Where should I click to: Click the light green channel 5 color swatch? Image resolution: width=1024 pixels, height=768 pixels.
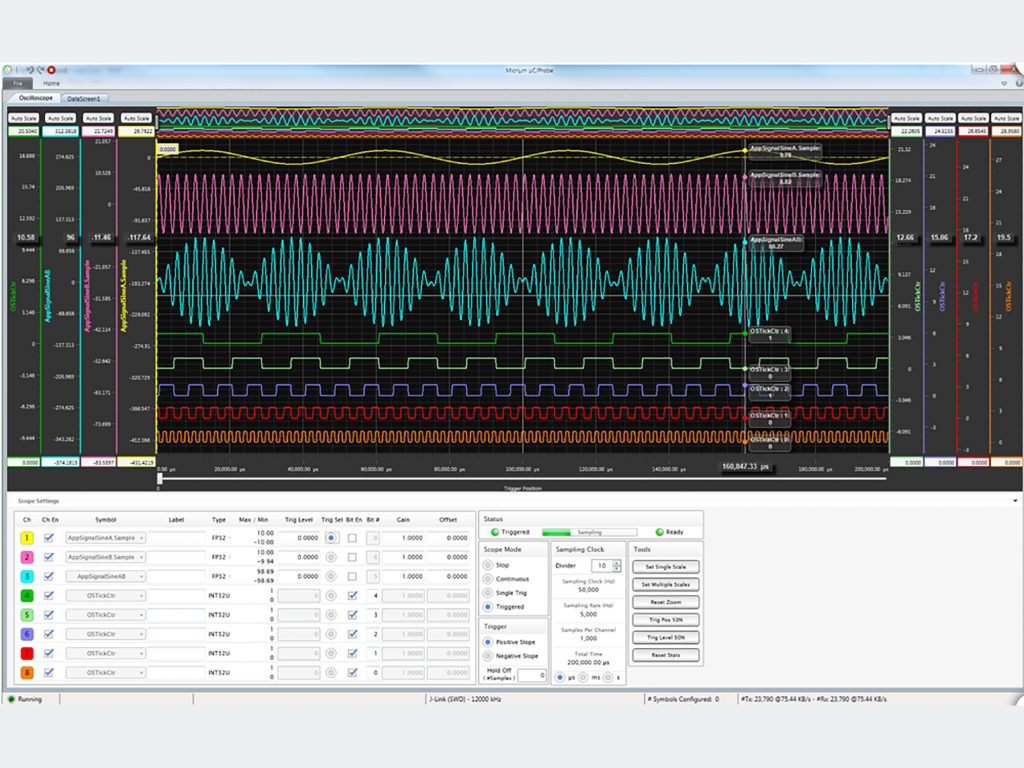[27, 615]
